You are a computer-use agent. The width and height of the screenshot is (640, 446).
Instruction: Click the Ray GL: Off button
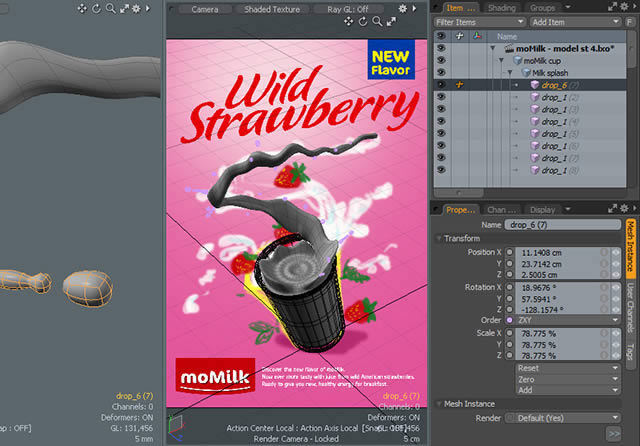(x=348, y=9)
